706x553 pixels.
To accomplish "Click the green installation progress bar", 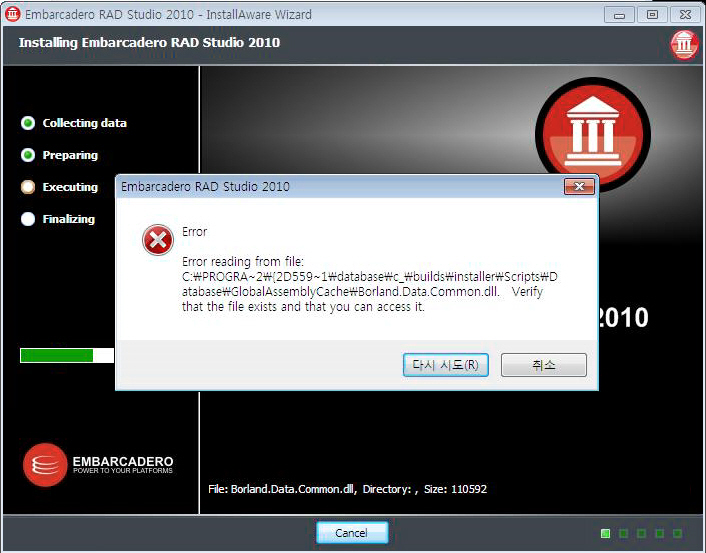I will (57, 355).
